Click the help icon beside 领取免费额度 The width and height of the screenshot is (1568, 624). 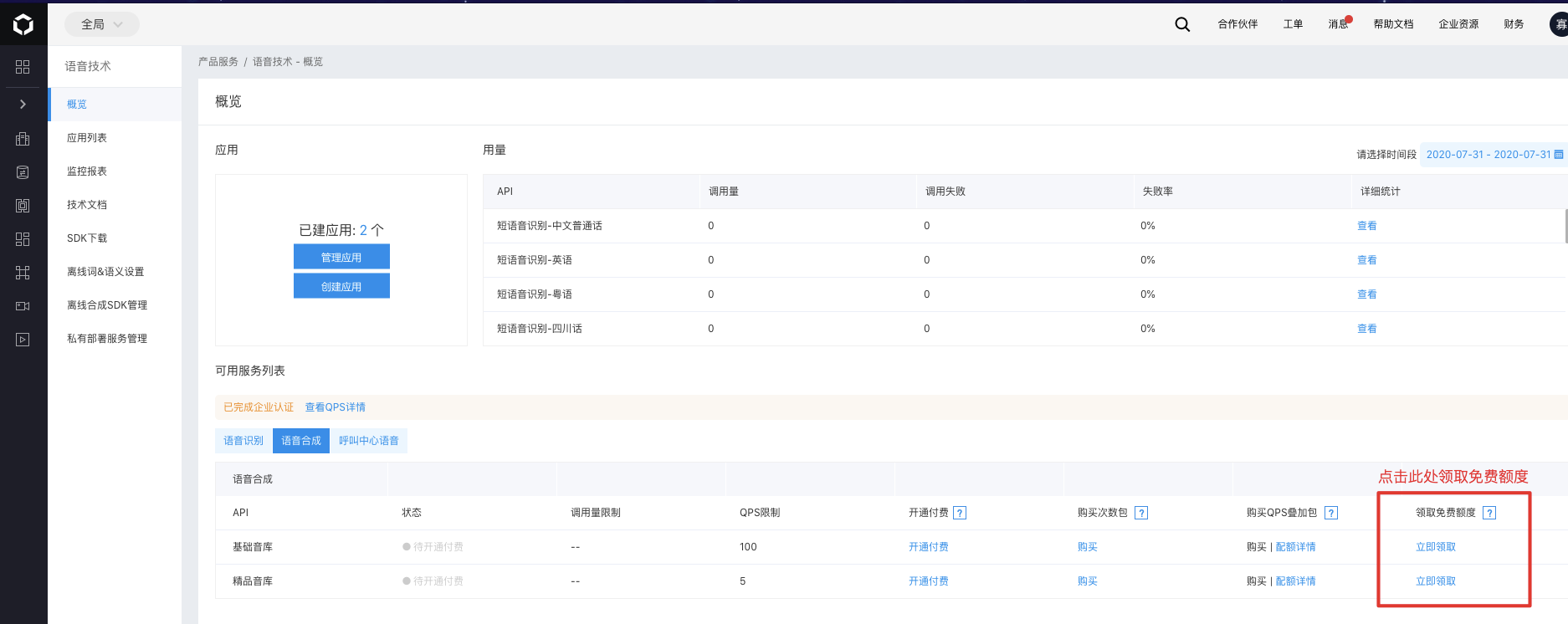1489,513
